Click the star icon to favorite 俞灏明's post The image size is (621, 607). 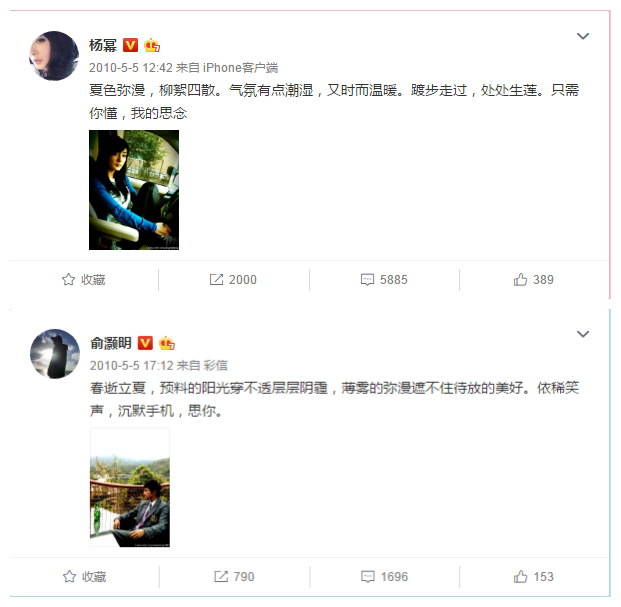[69, 577]
